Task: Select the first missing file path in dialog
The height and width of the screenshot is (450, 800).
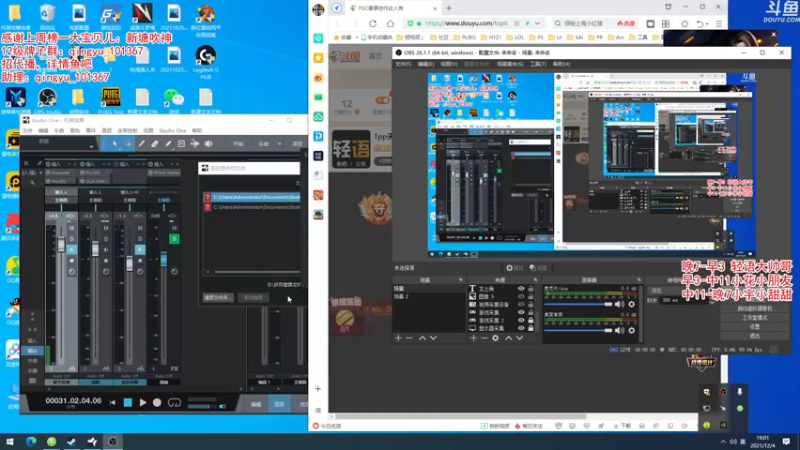Action: point(252,197)
